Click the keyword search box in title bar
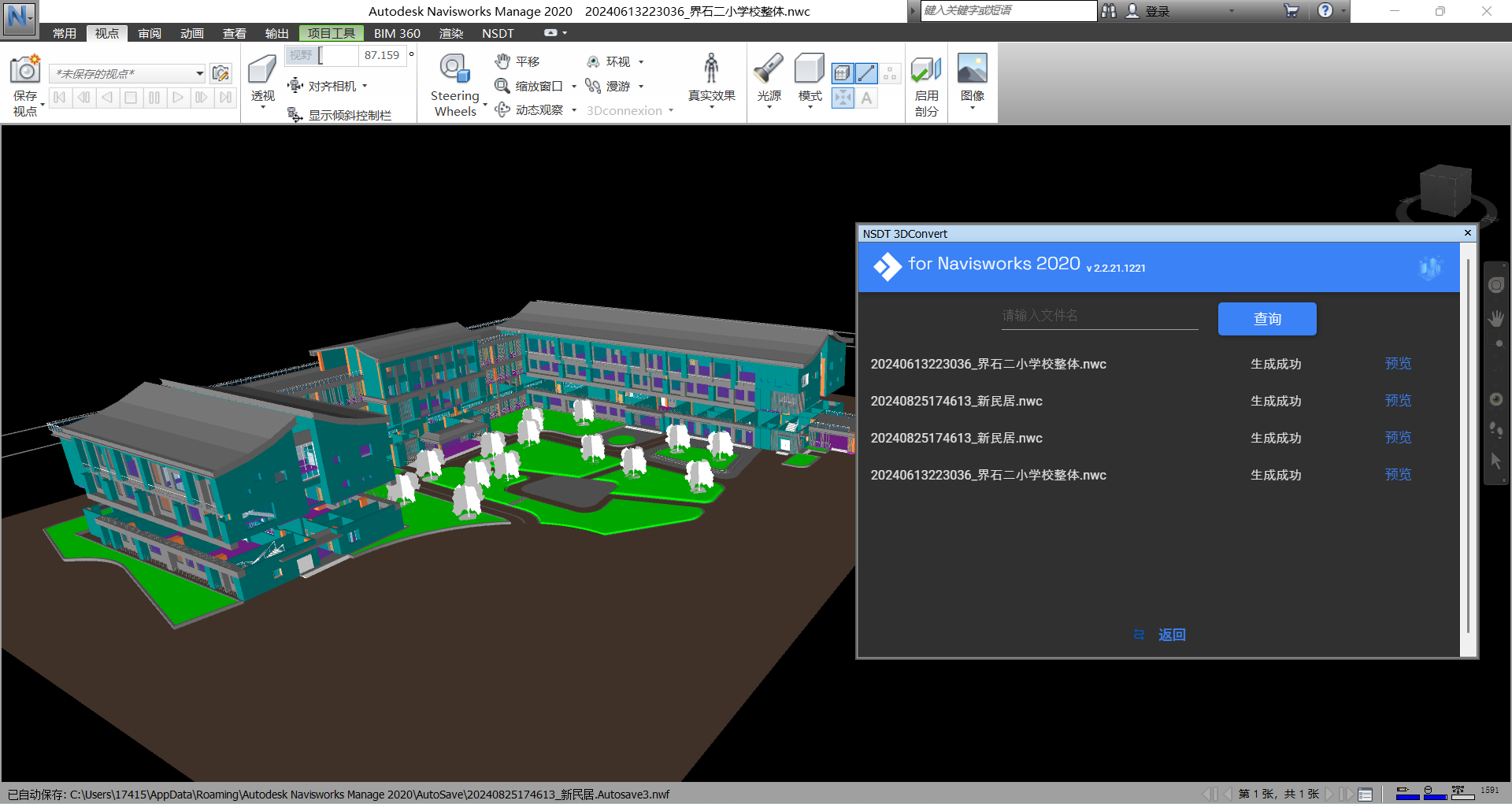This screenshot has width=1512, height=804. click(x=1009, y=10)
